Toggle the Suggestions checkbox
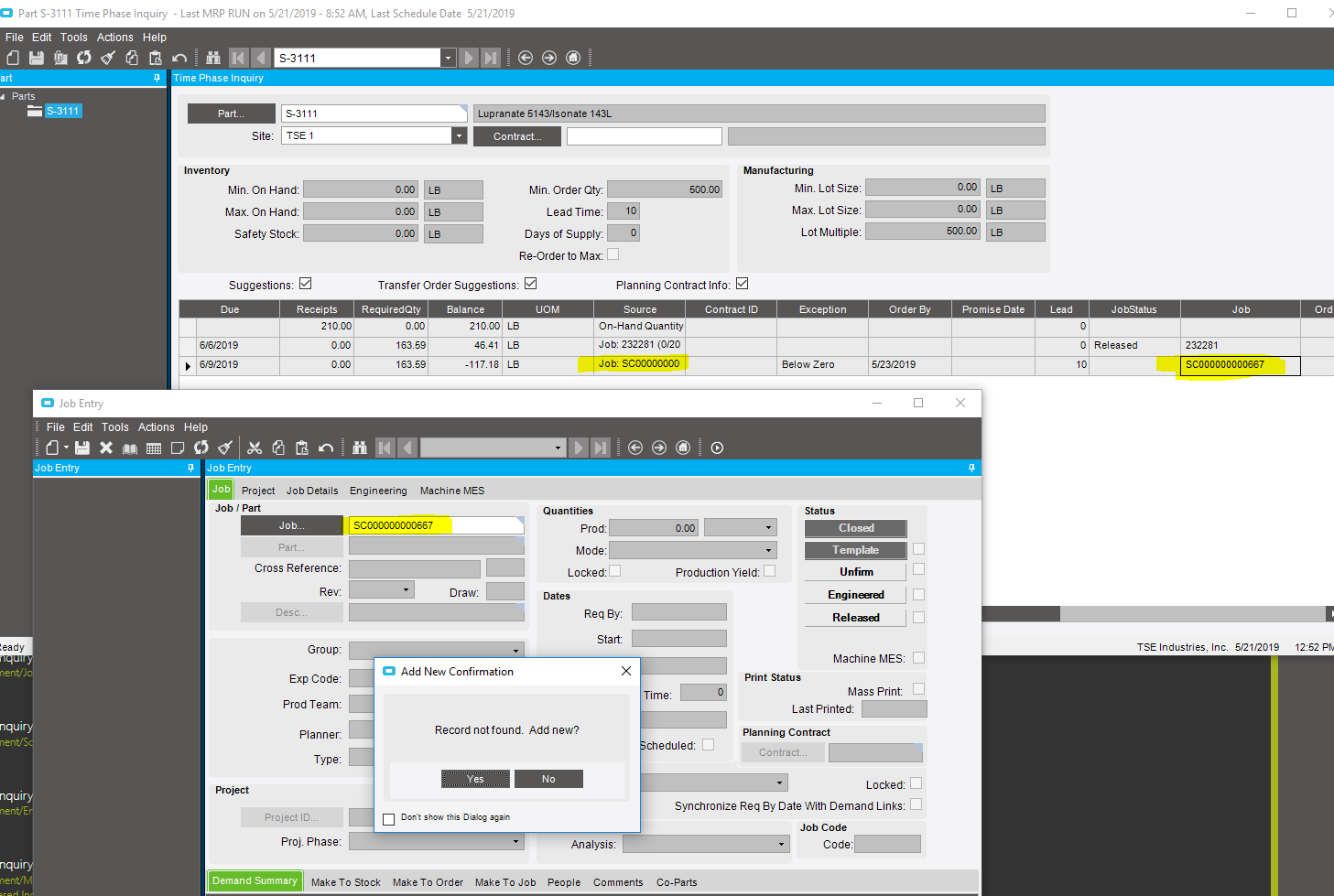Viewport: 1334px width, 896px height. pyautogui.click(x=306, y=284)
